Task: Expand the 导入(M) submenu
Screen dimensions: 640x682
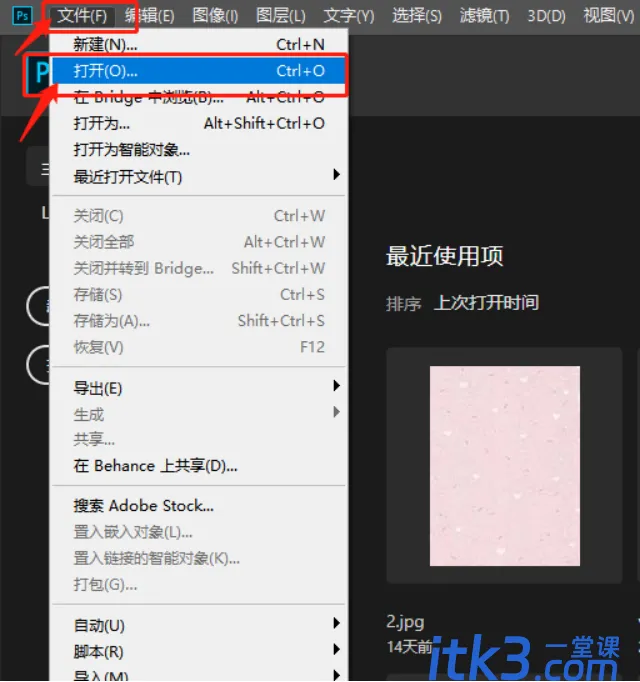Action: (199, 674)
